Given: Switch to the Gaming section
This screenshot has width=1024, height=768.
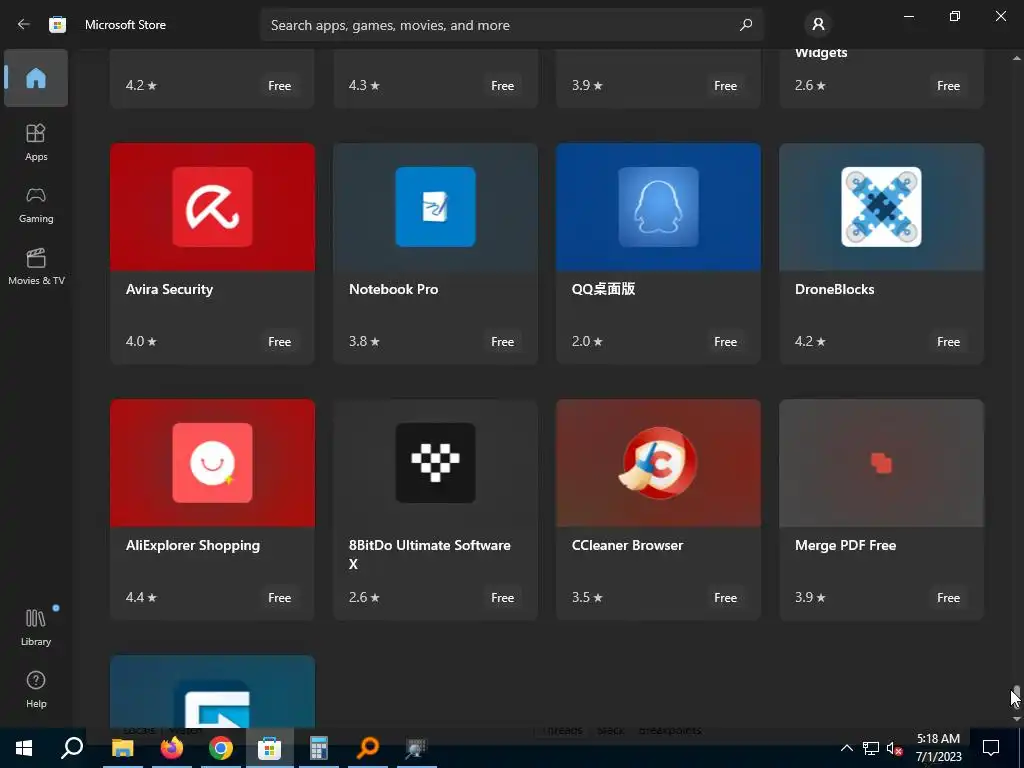Looking at the screenshot, I should tap(36, 204).
